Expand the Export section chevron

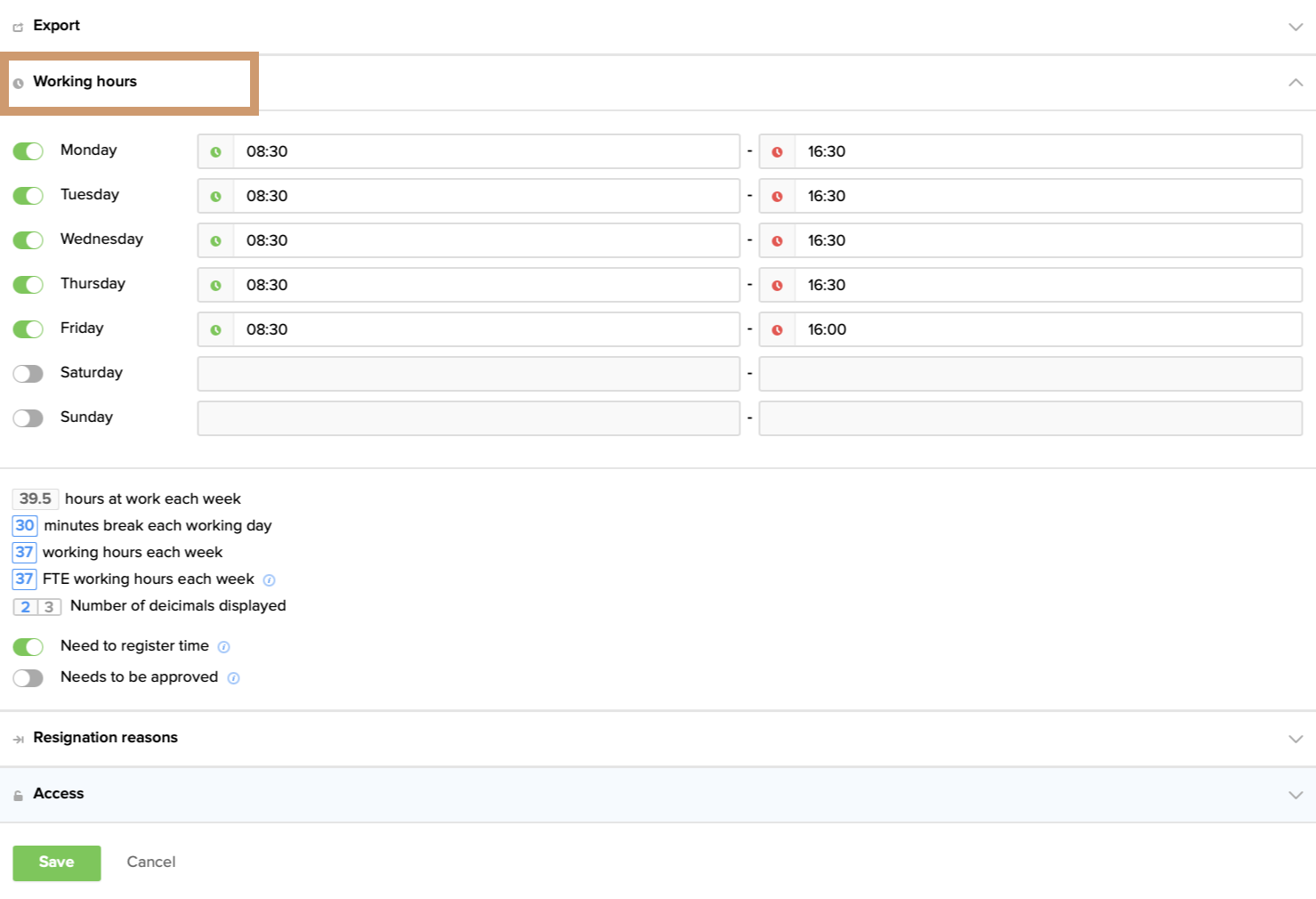click(x=1296, y=27)
